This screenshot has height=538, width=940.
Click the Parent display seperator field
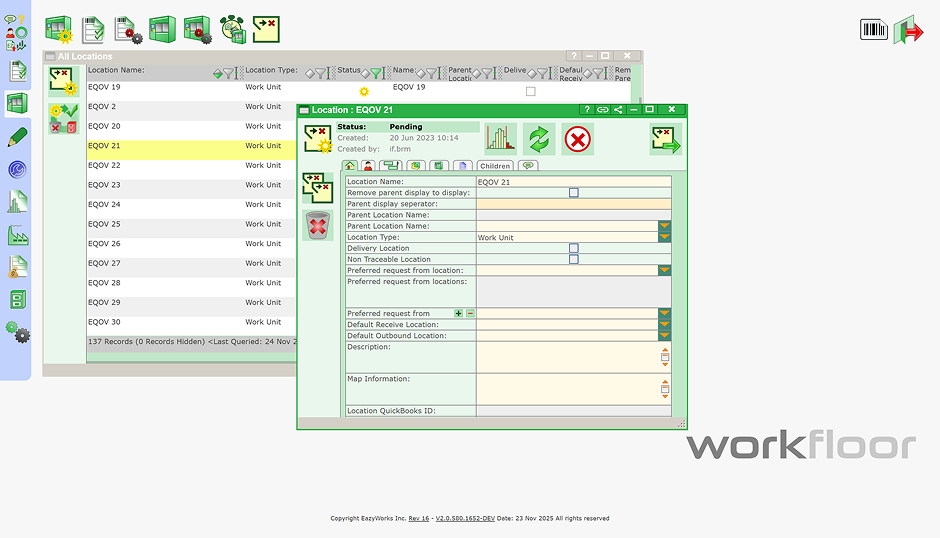pos(574,204)
